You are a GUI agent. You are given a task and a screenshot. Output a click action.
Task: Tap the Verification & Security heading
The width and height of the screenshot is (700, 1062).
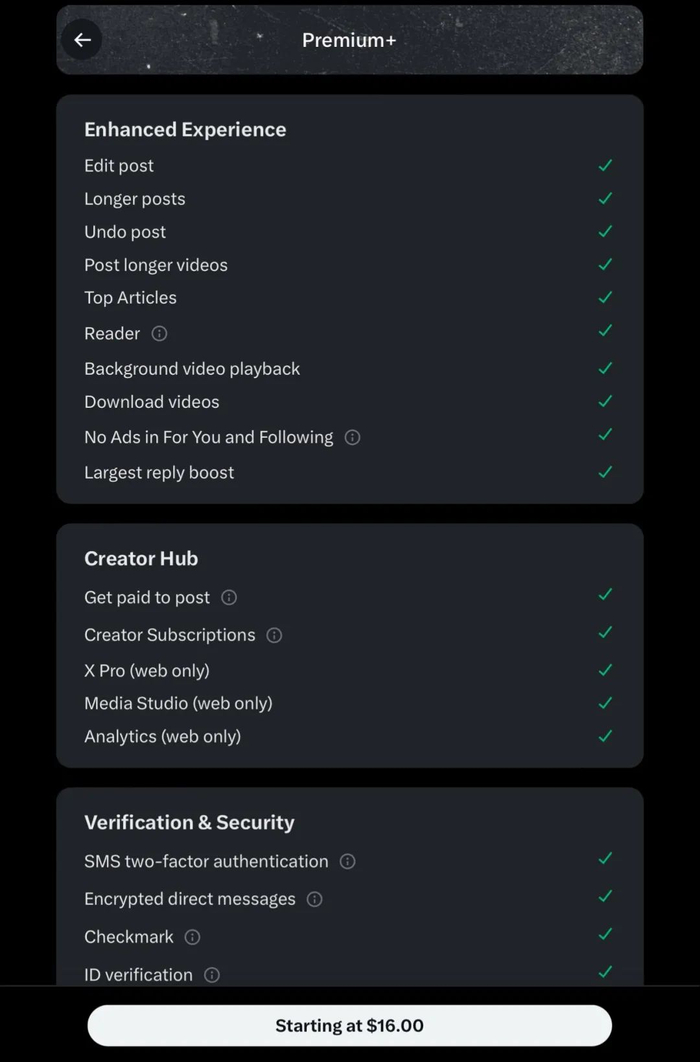[189, 822]
